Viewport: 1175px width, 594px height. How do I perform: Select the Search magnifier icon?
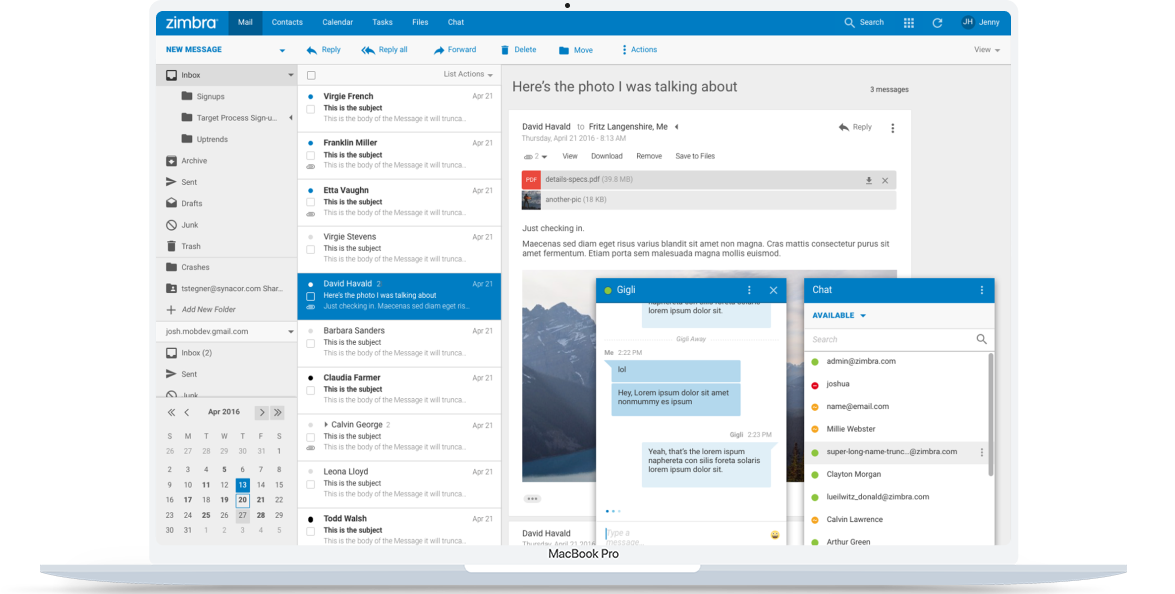tap(850, 21)
